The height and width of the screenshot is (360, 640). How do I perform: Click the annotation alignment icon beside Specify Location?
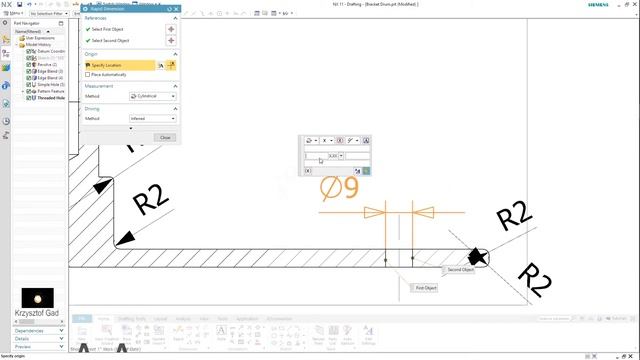point(171,65)
